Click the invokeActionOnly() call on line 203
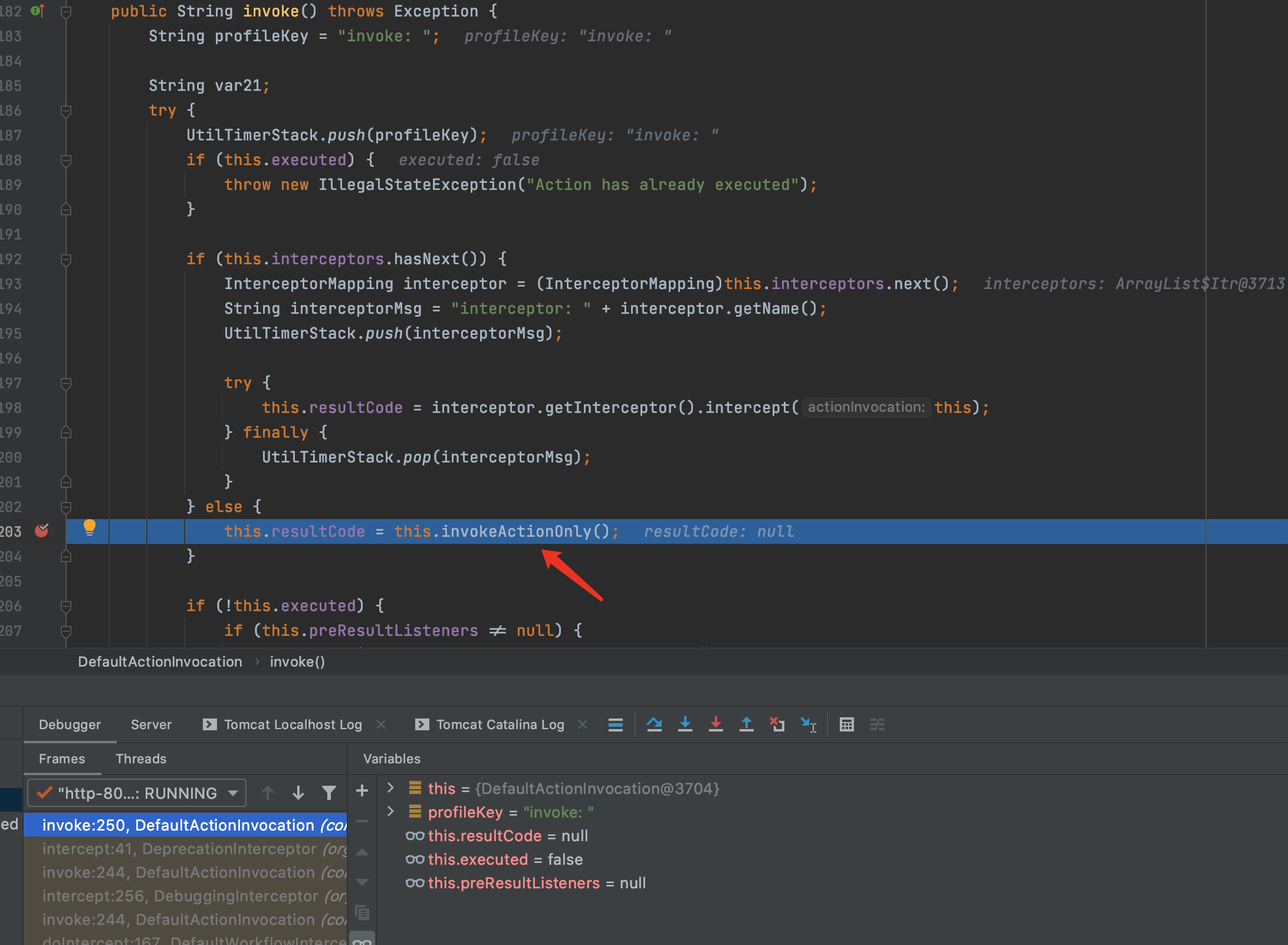Viewport: 1288px width, 945px height. tap(525, 531)
